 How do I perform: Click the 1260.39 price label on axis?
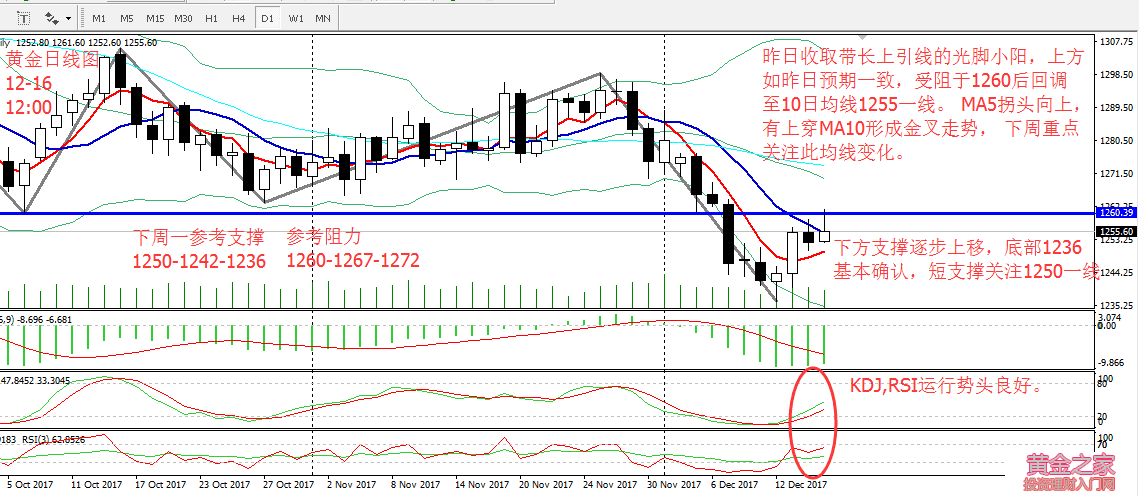[x=1113, y=213]
